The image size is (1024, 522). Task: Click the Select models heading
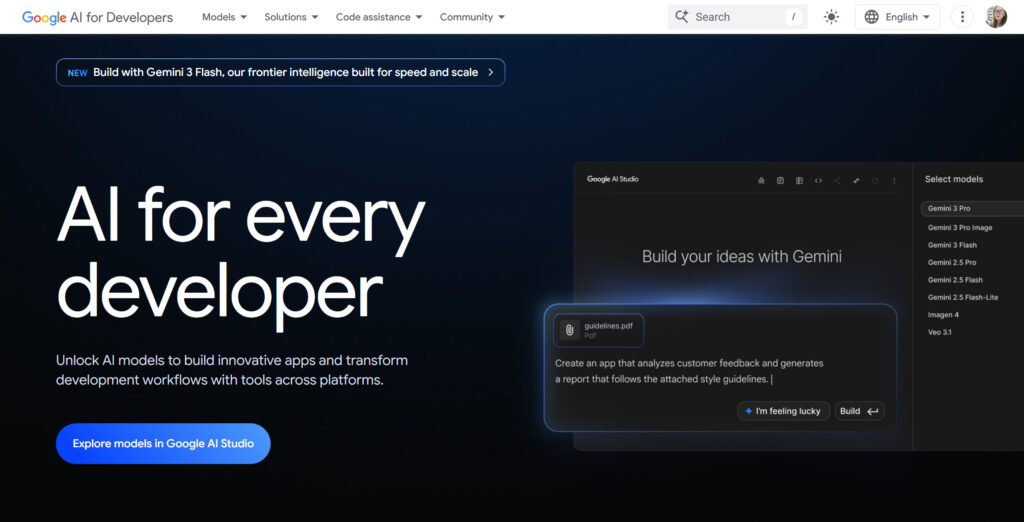click(x=953, y=179)
